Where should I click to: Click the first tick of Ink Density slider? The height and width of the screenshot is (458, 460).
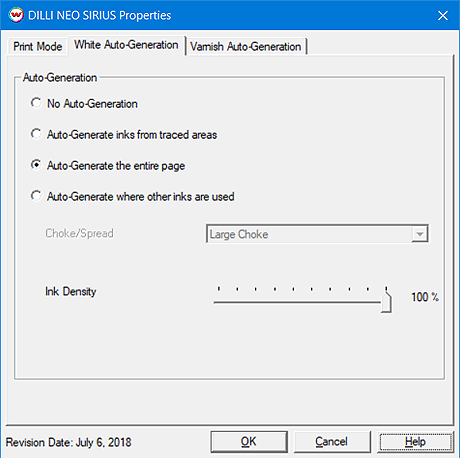[x=219, y=288]
